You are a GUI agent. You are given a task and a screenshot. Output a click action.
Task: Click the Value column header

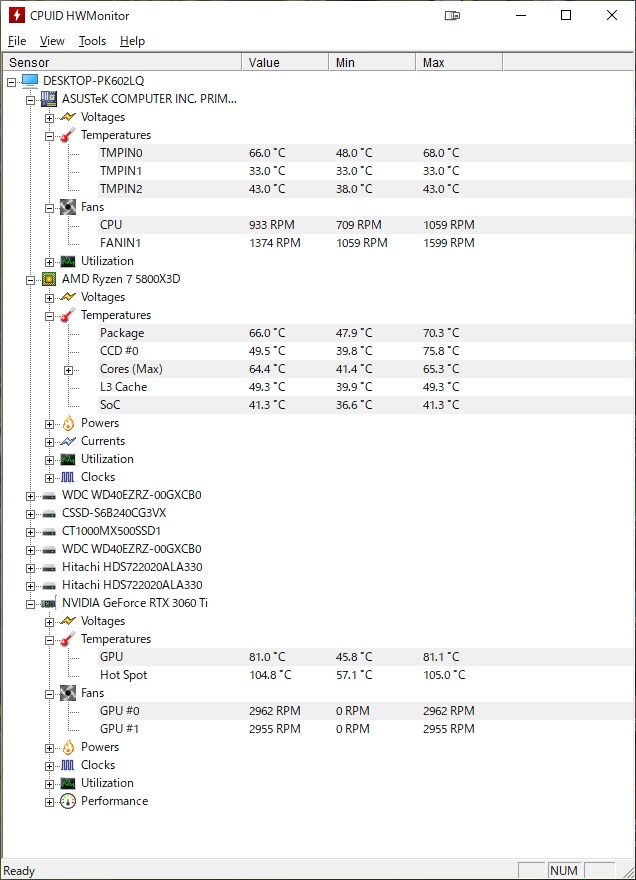tap(285, 62)
